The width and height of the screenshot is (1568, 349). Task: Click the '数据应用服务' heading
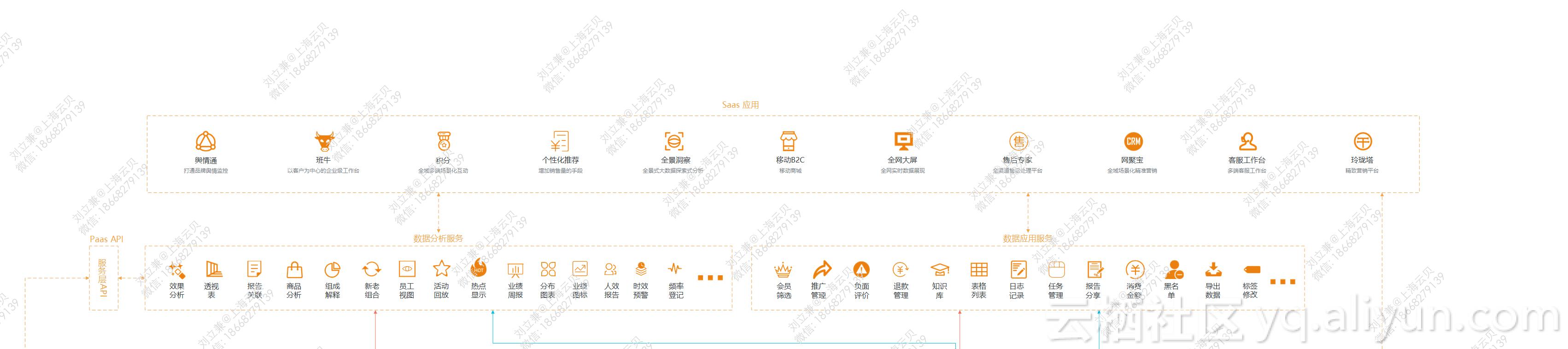[x=1028, y=238]
